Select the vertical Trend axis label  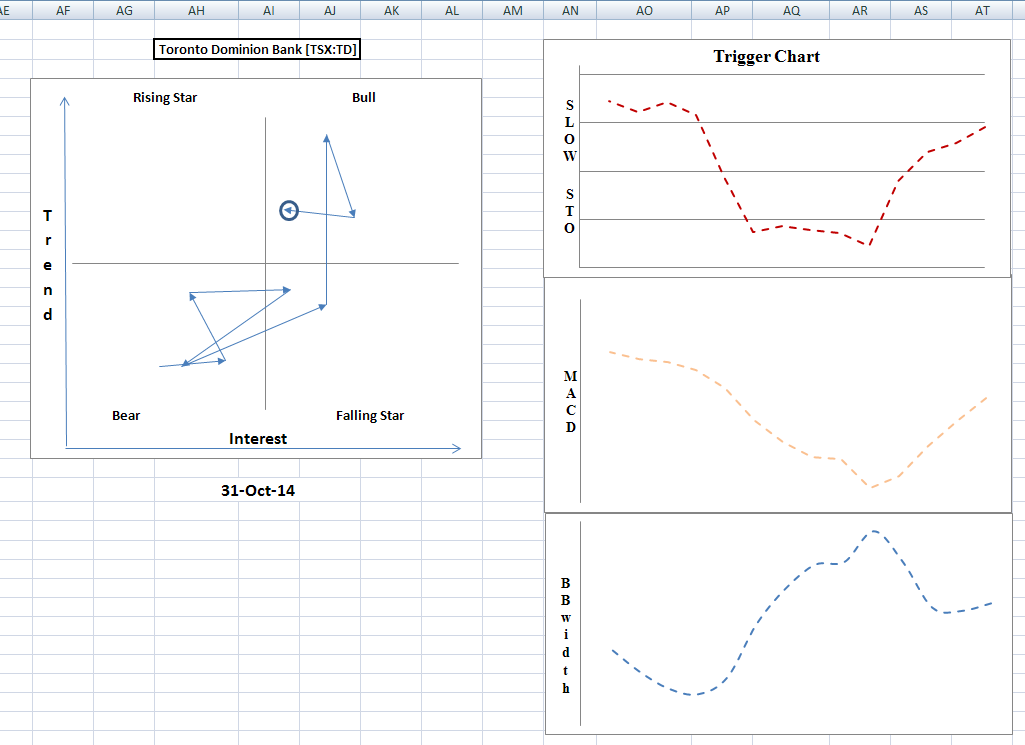coord(48,265)
